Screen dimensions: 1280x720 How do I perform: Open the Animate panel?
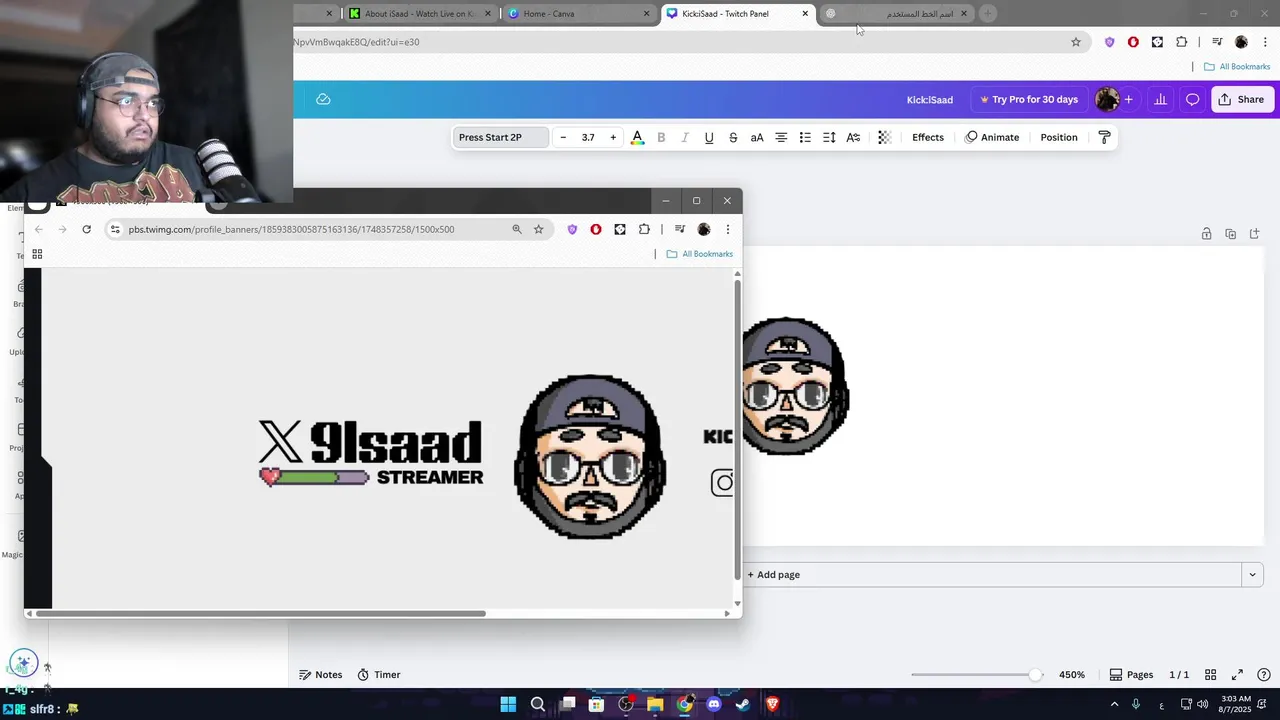(992, 137)
